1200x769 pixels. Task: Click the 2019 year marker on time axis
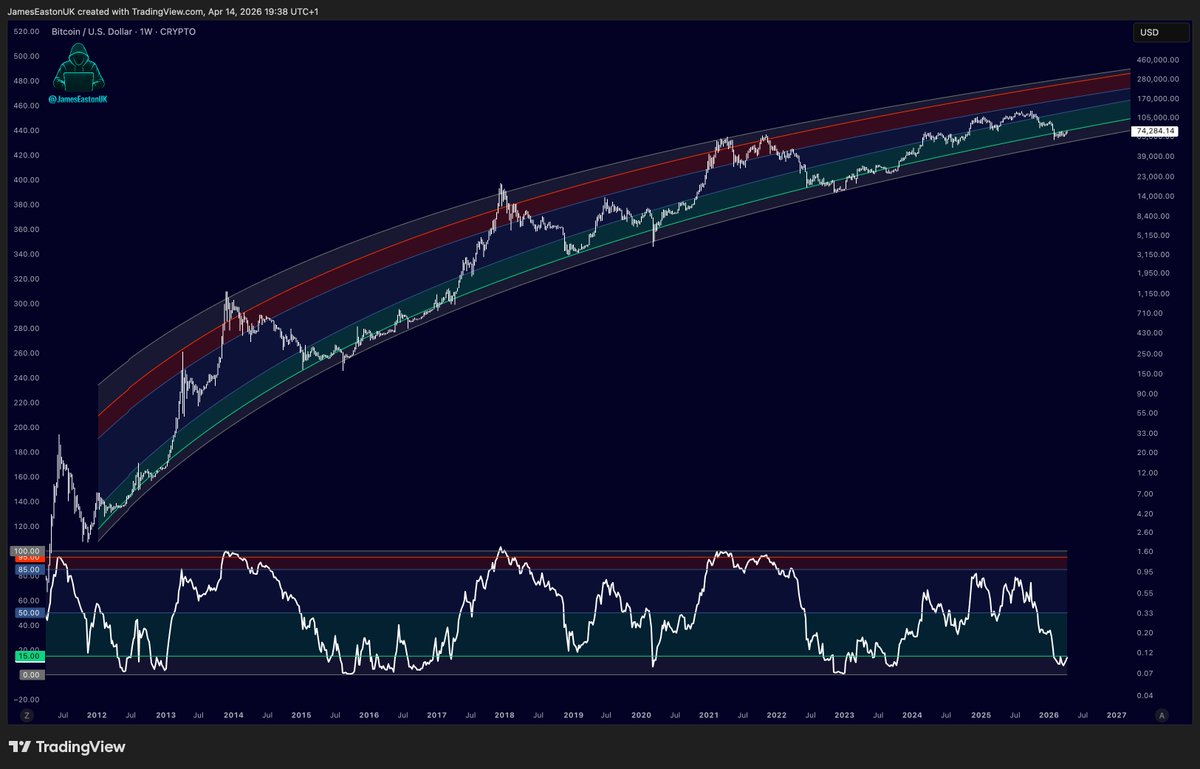(x=572, y=716)
